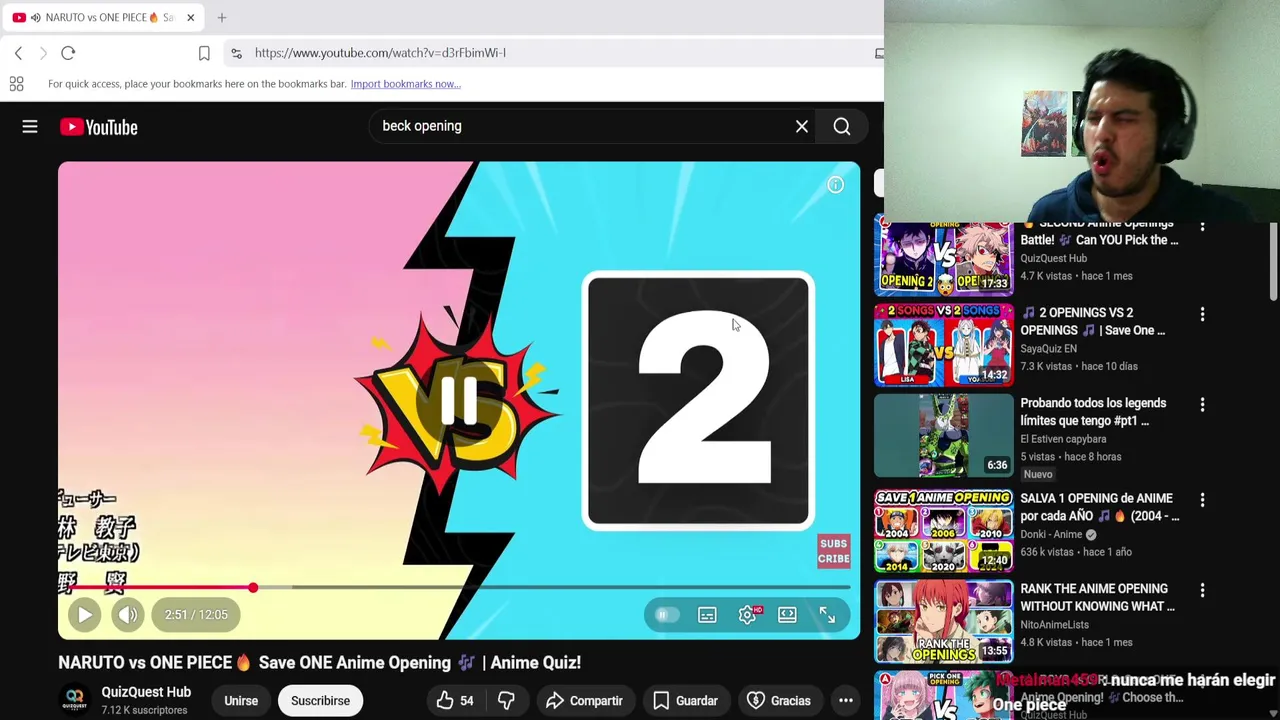
Task: Click 'El Estiven capybara' channel name
Action: tap(1063, 439)
